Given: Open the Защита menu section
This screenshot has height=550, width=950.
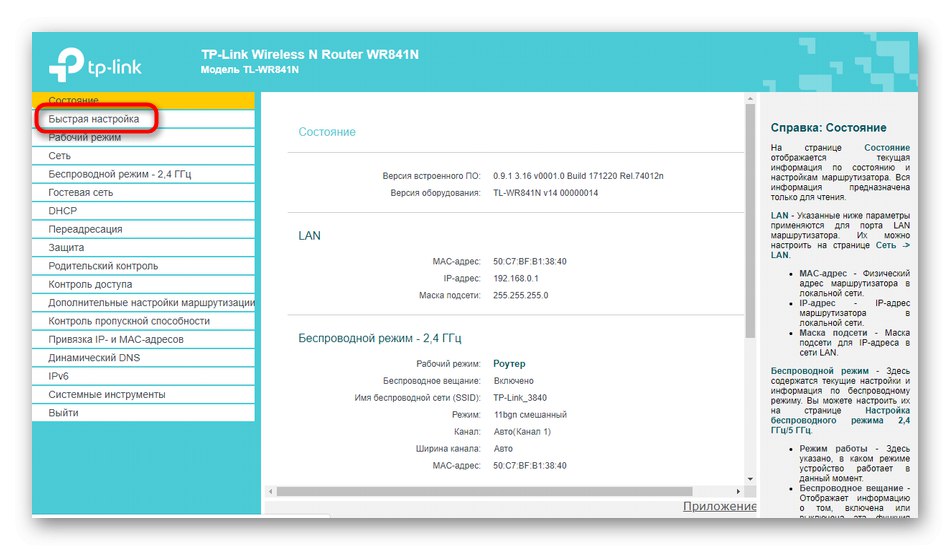Looking at the screenshot, I should pos(144,247).
